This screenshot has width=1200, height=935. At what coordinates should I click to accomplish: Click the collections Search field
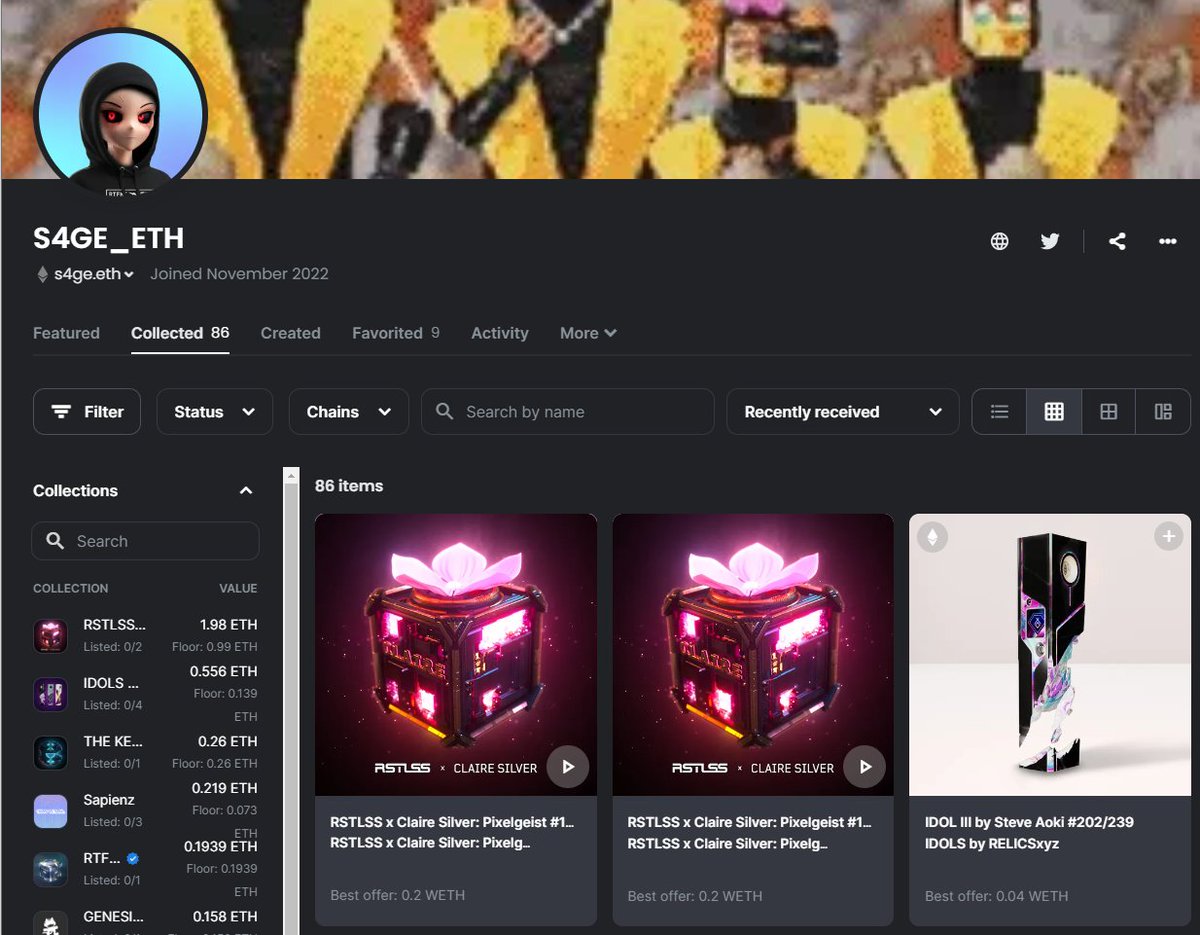click(145, 541)
